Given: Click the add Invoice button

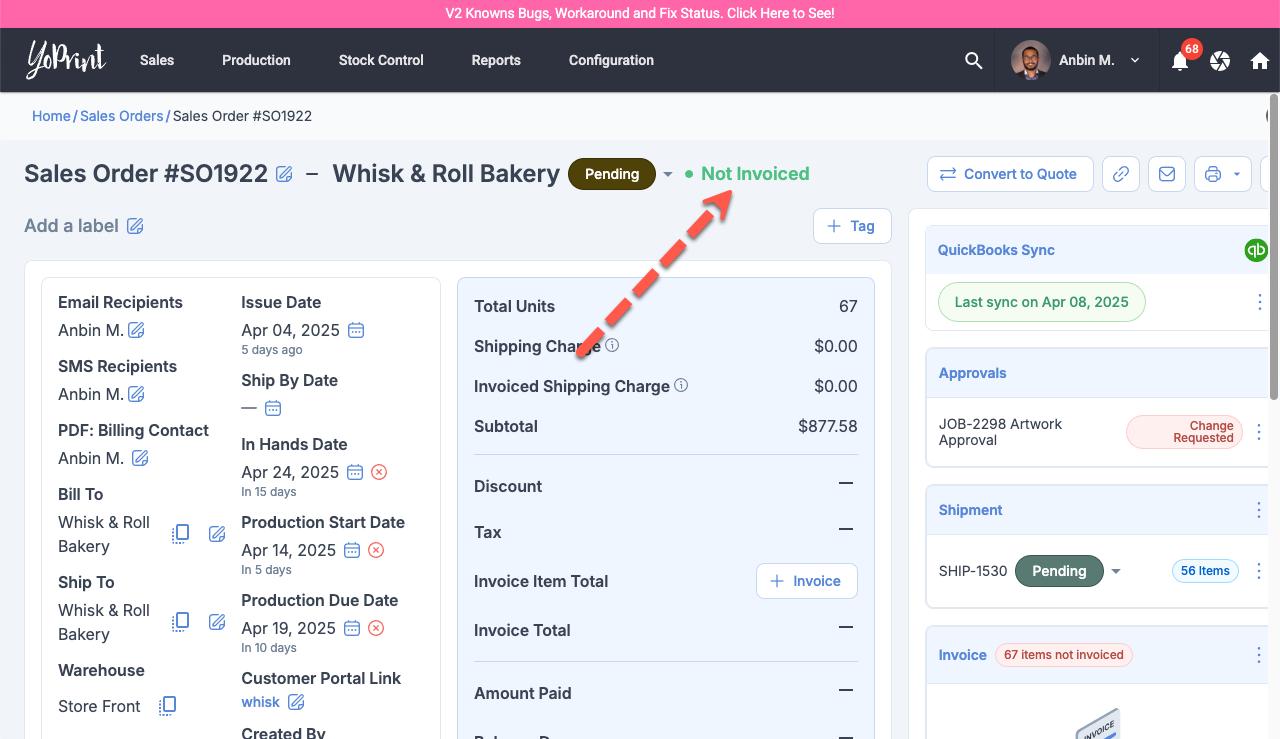Looking at the screenshot, I should click(x=806, y=581).
